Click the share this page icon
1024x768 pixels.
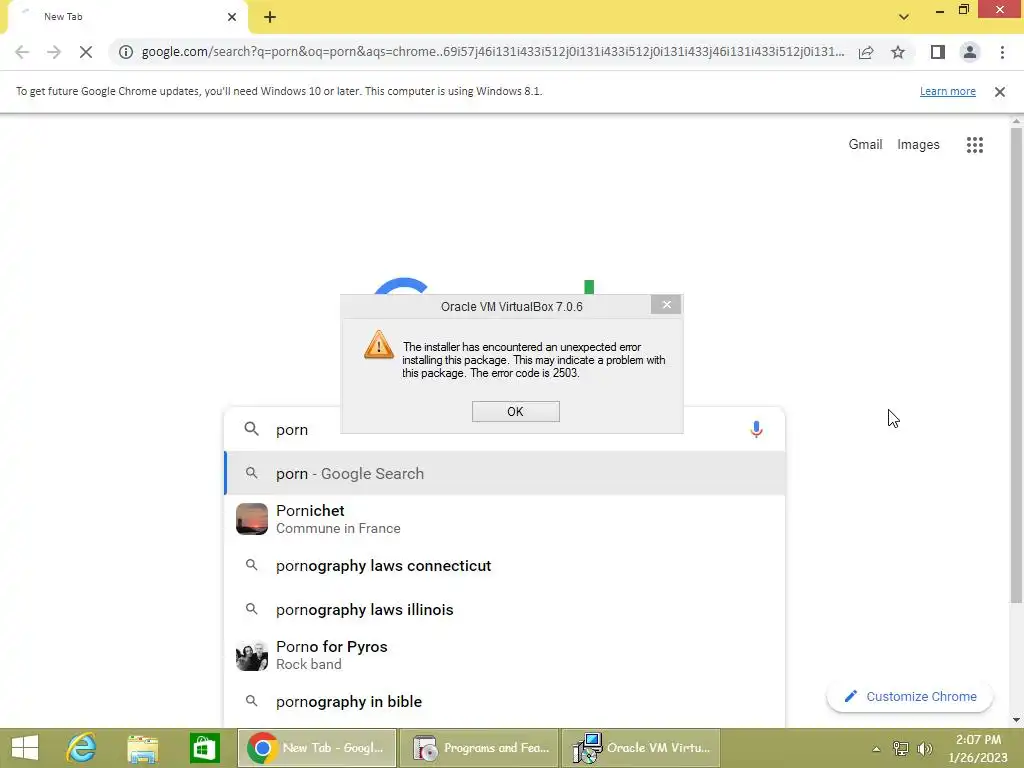[866, 52]
